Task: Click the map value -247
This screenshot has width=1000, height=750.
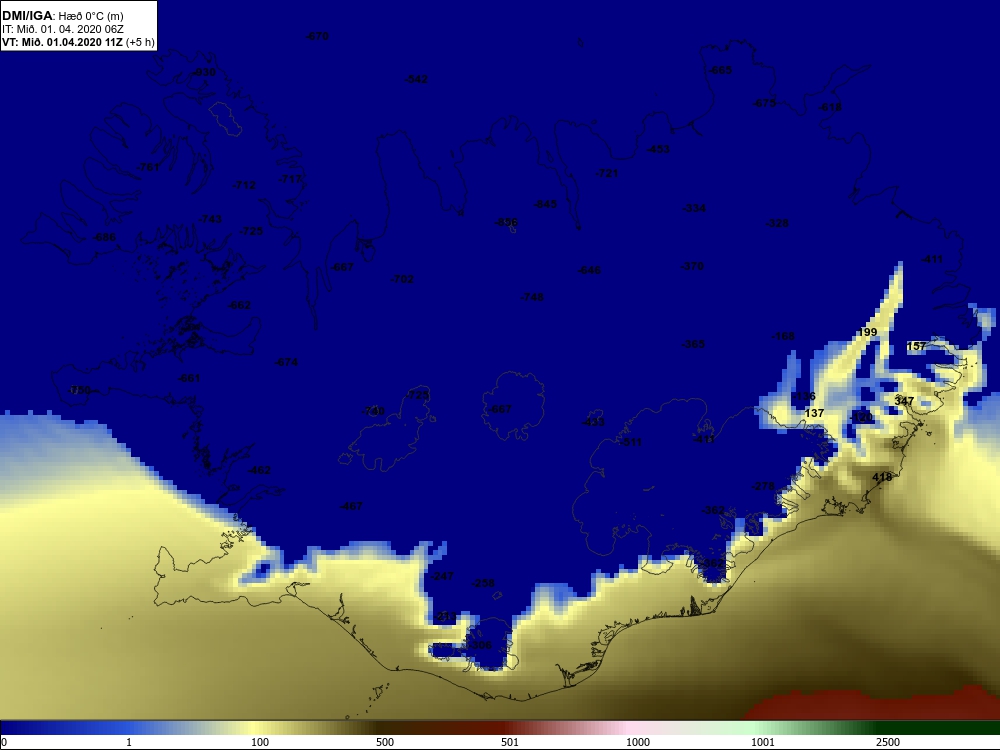Action: (x=443, y=576)
